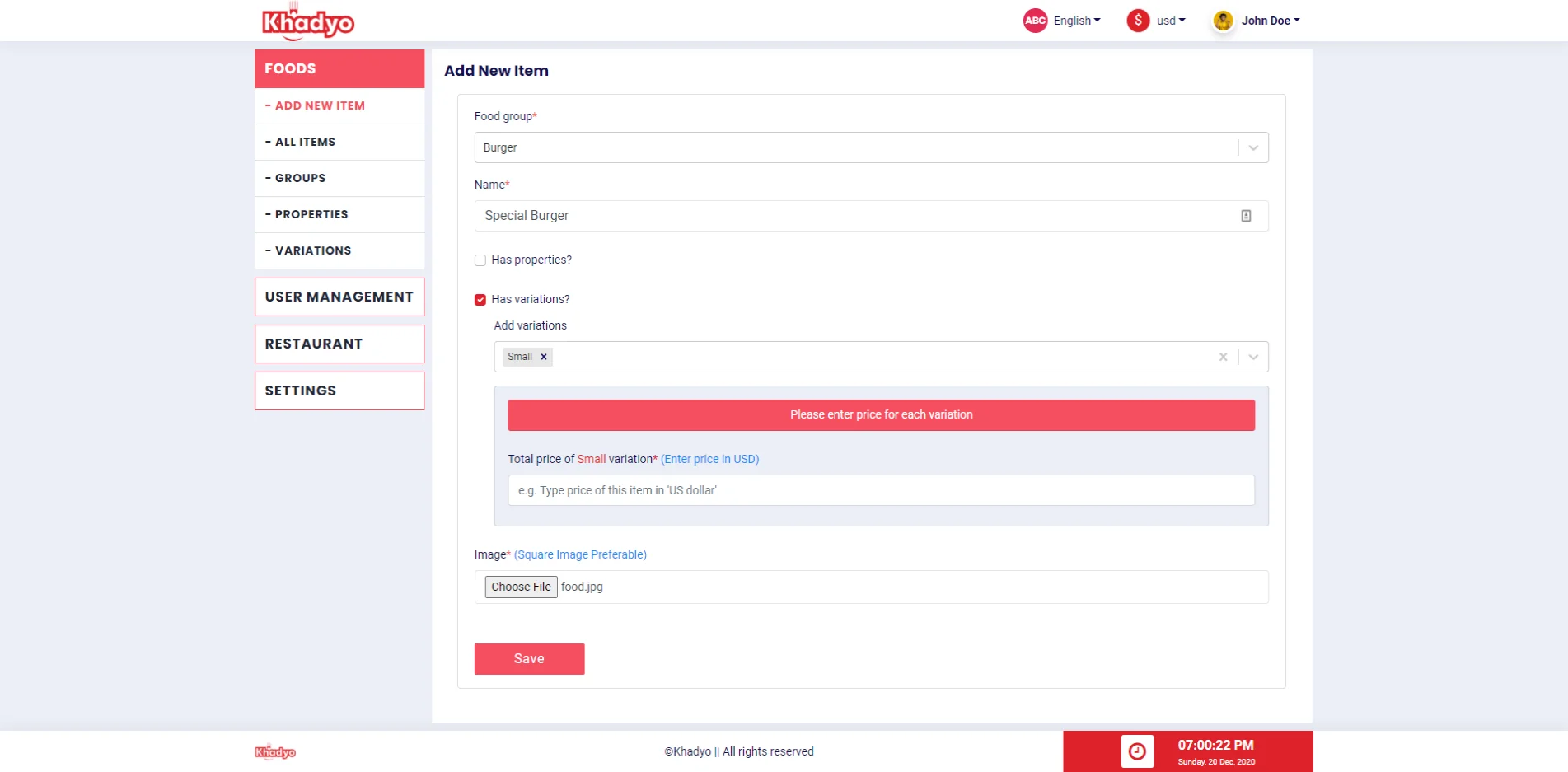Select Add New Item in sidebar
1568x772 pixels.
[x=339, y=105]
